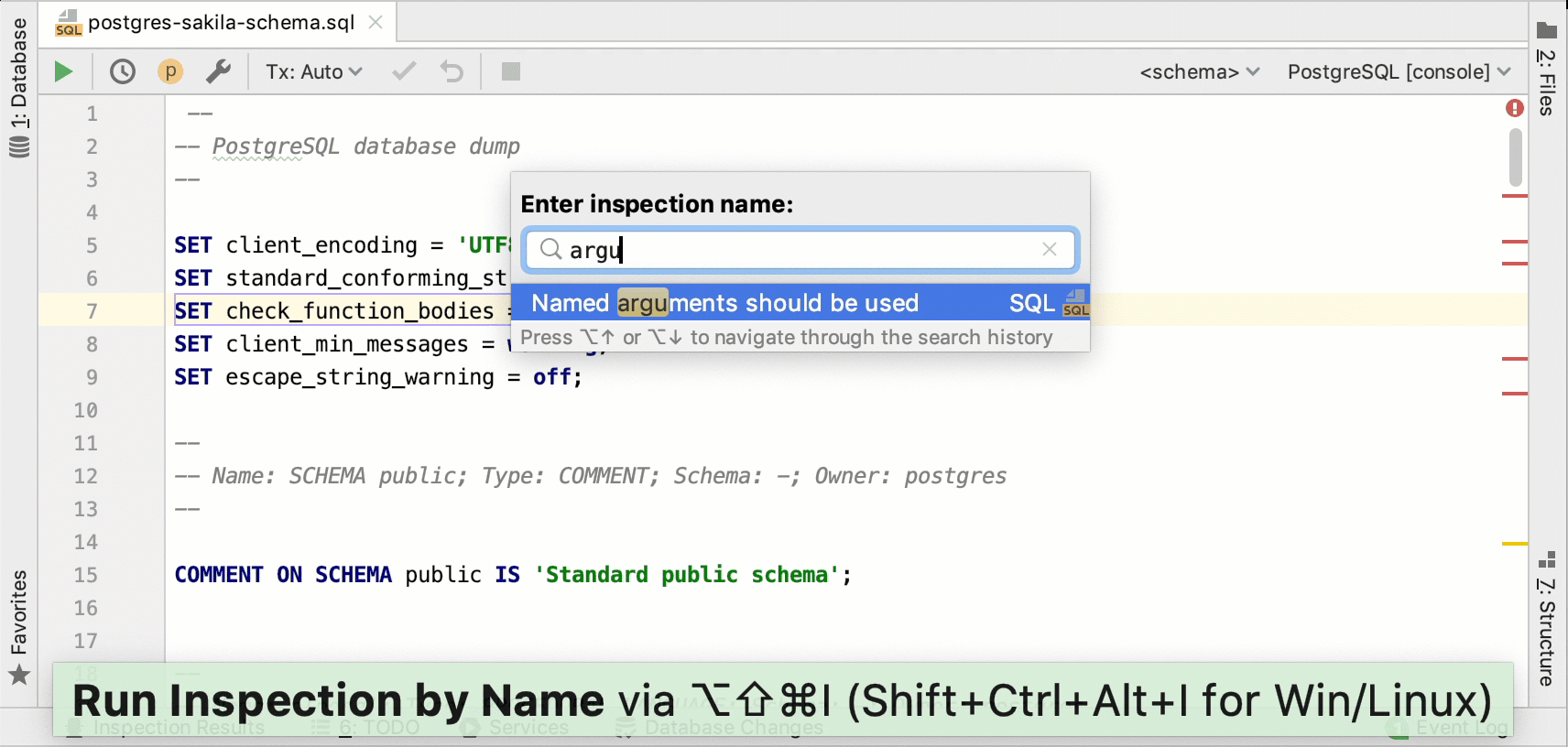The height and width of the screenshot is (747, 1568).
Task: Rollback transaction undo arrow icon
Action: pyautogui.click(x=452, y=71)
